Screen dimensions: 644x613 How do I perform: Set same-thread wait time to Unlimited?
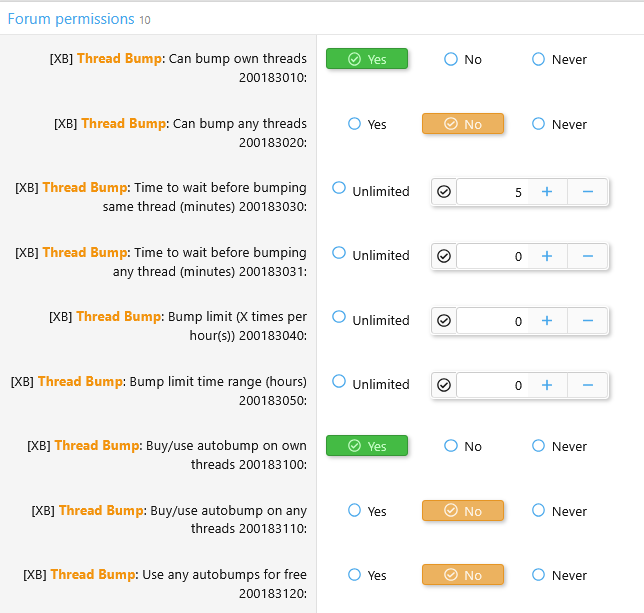(x=339, y=188)
